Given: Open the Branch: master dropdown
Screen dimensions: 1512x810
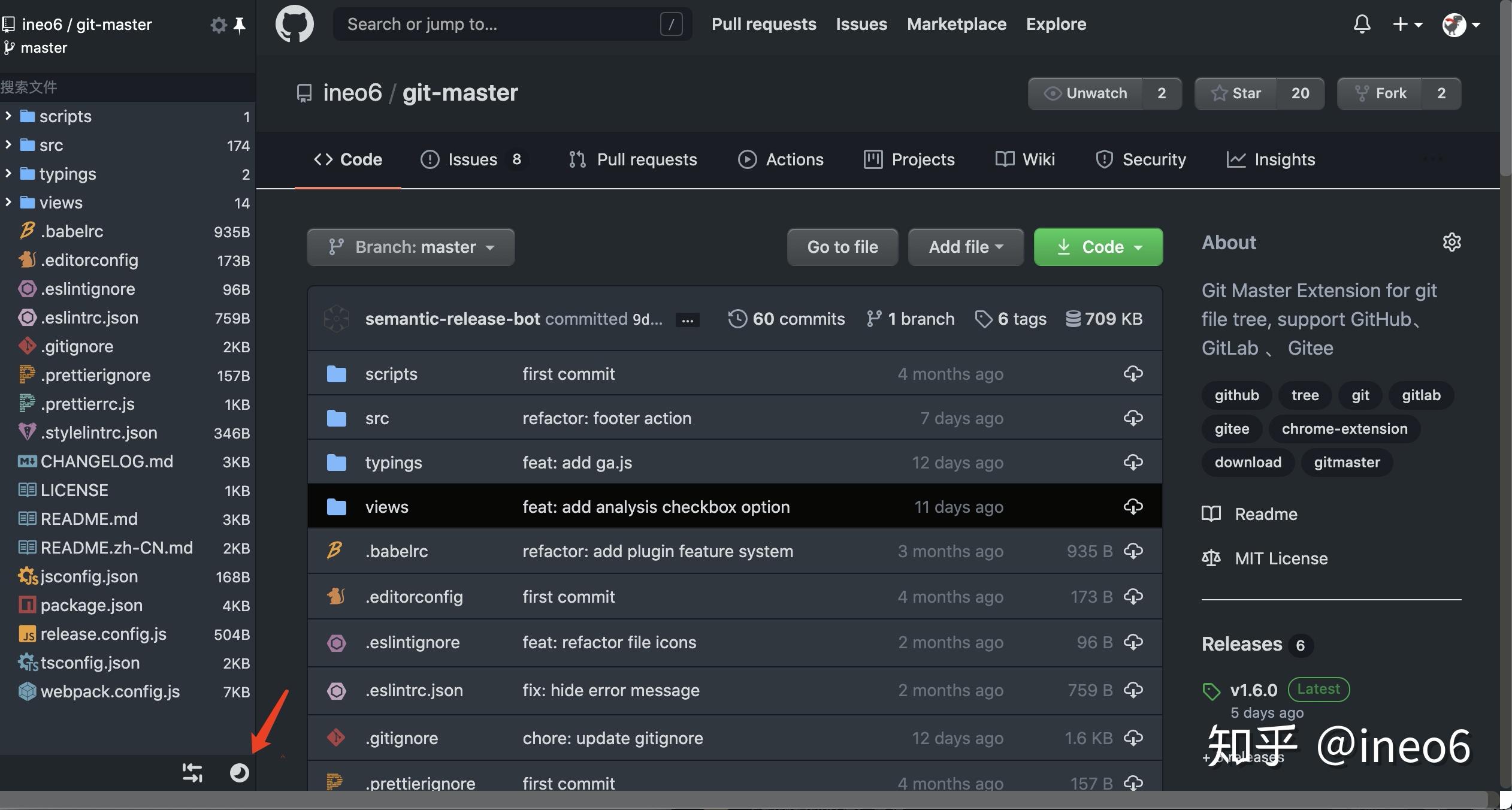Looking at the screenshot, I should [x=410, y=247].
